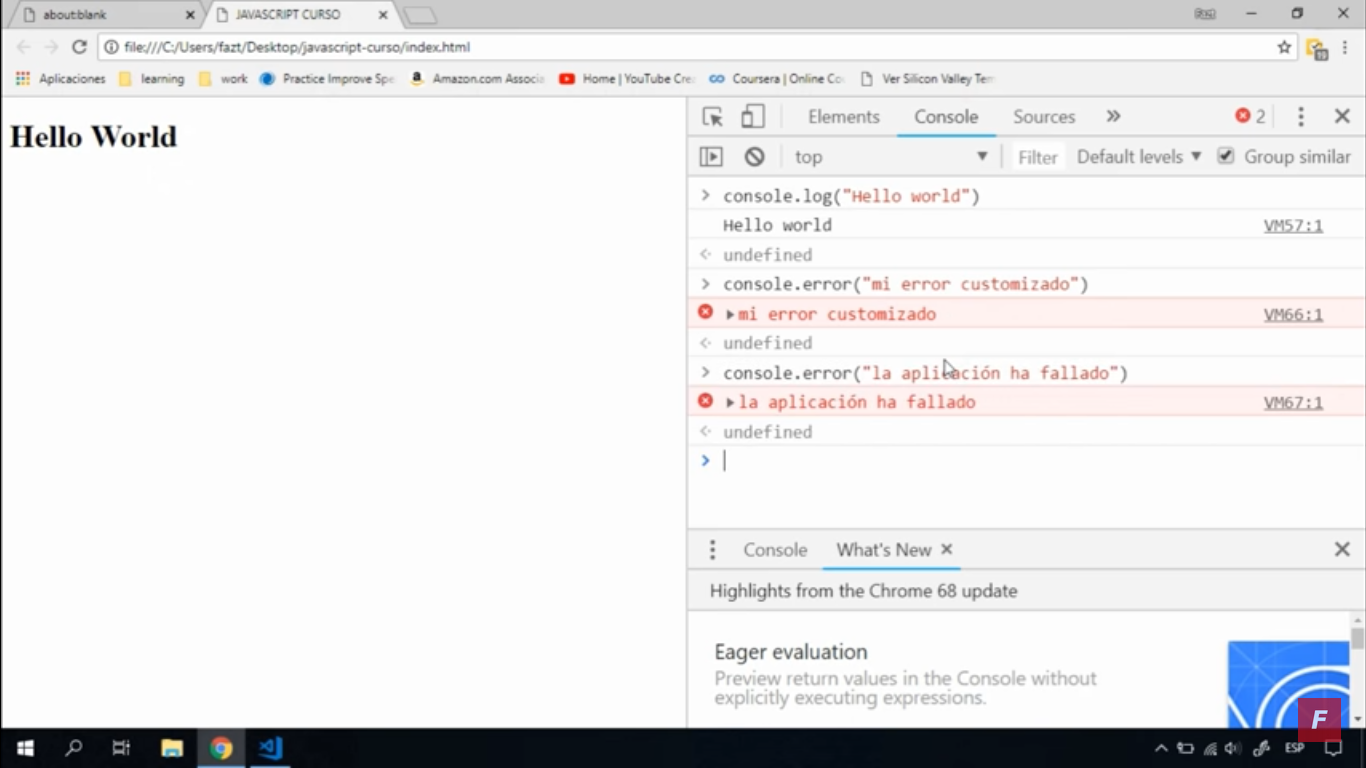Open a new browser tab
The width and height of the screenshot is (1366, 768).
(420, 15)
